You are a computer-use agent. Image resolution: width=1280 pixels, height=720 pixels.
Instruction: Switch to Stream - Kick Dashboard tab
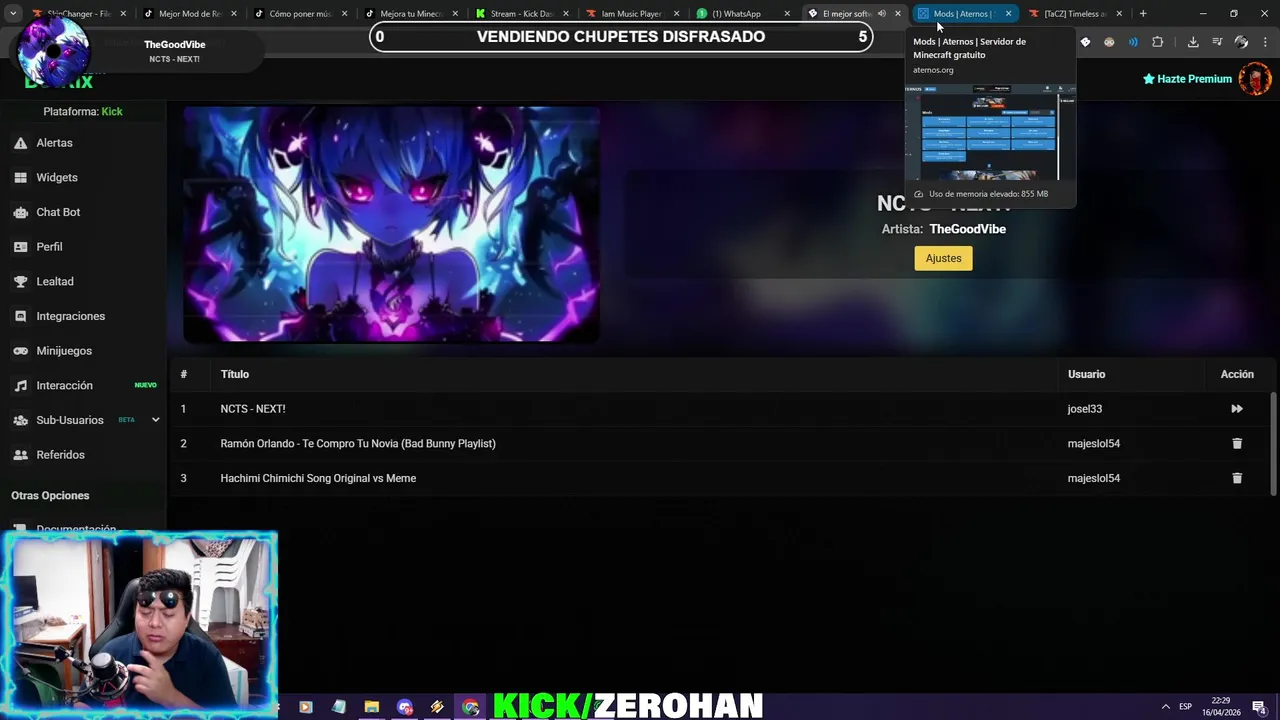pyautogui.click(x=520, y=14)
